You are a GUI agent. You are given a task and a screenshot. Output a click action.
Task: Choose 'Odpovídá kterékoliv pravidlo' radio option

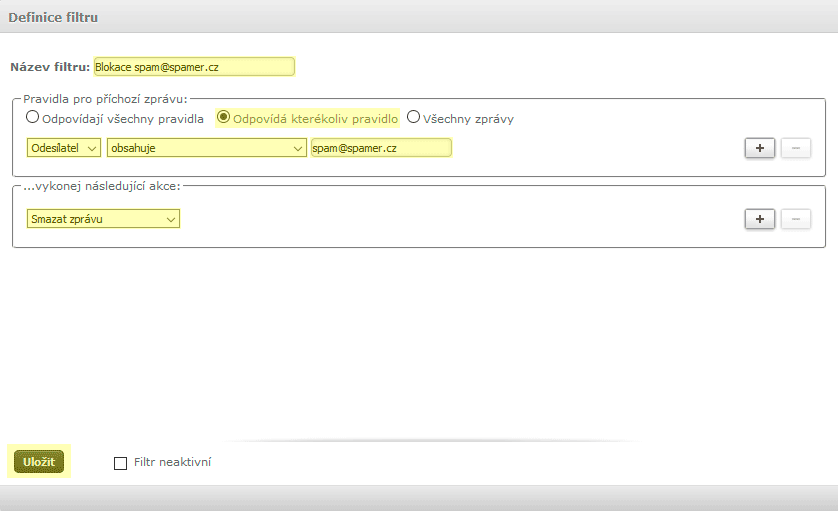224,118
